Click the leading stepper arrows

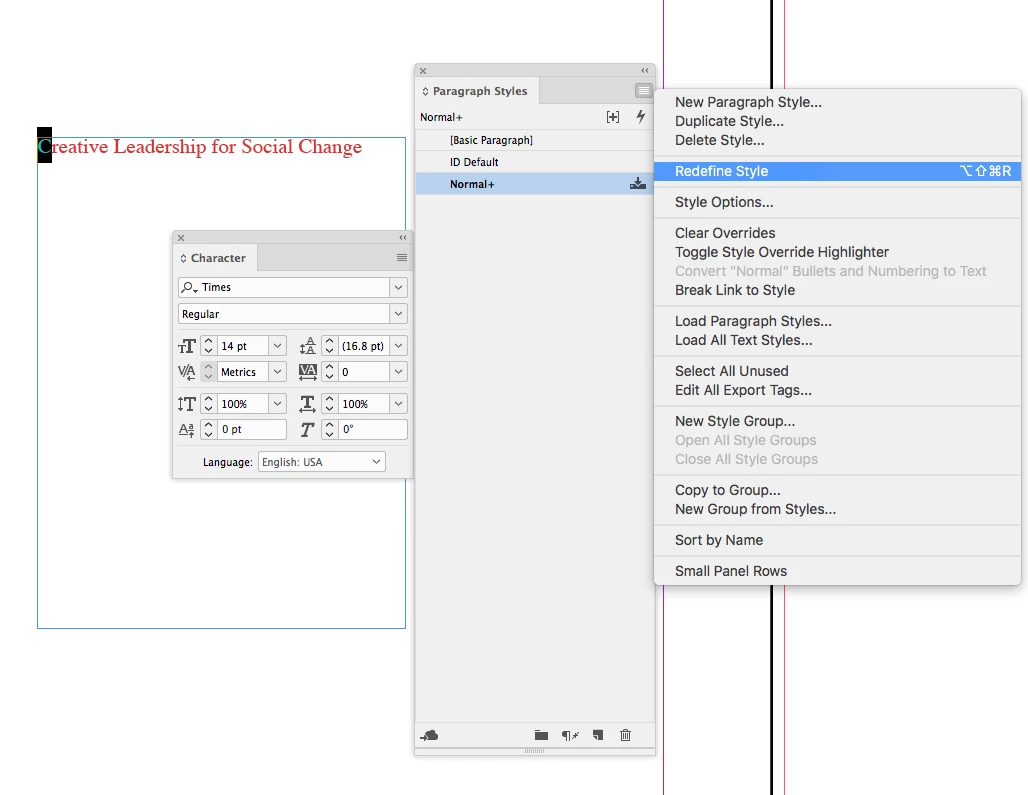[x=329, y=345]
